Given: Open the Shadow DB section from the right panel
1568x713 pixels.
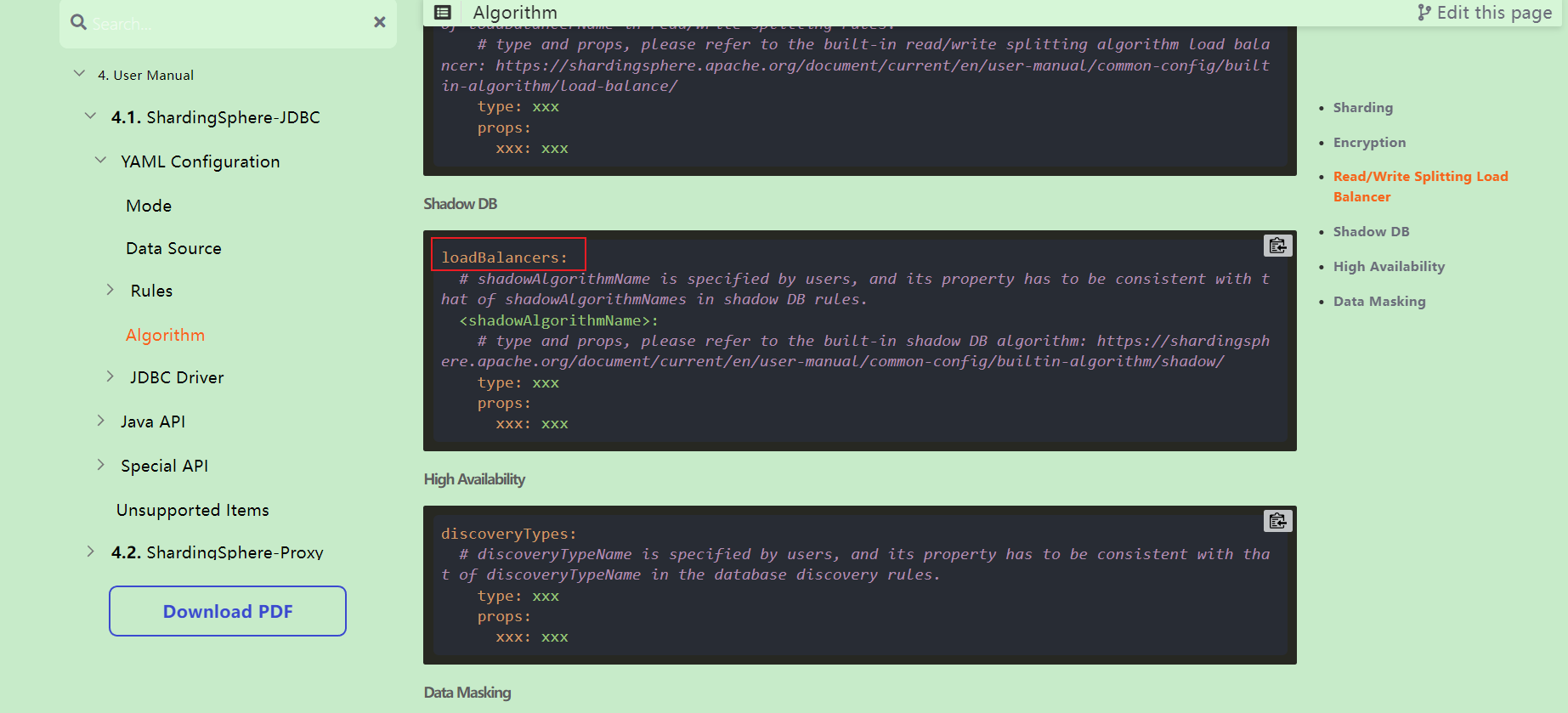Looking at the screenshot, I should coord(1371,230).
